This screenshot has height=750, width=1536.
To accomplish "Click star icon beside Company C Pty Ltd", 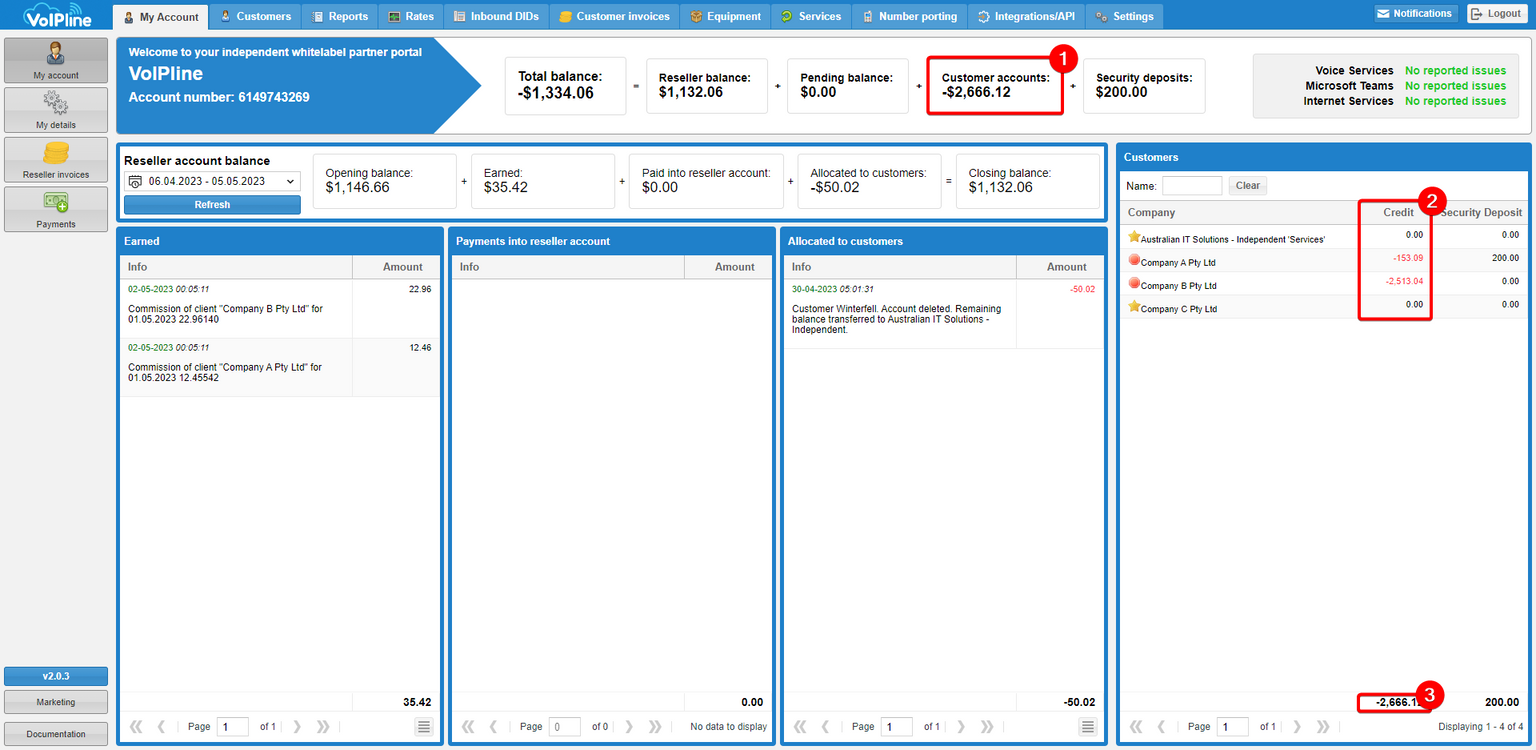I will click(1134, 307).
